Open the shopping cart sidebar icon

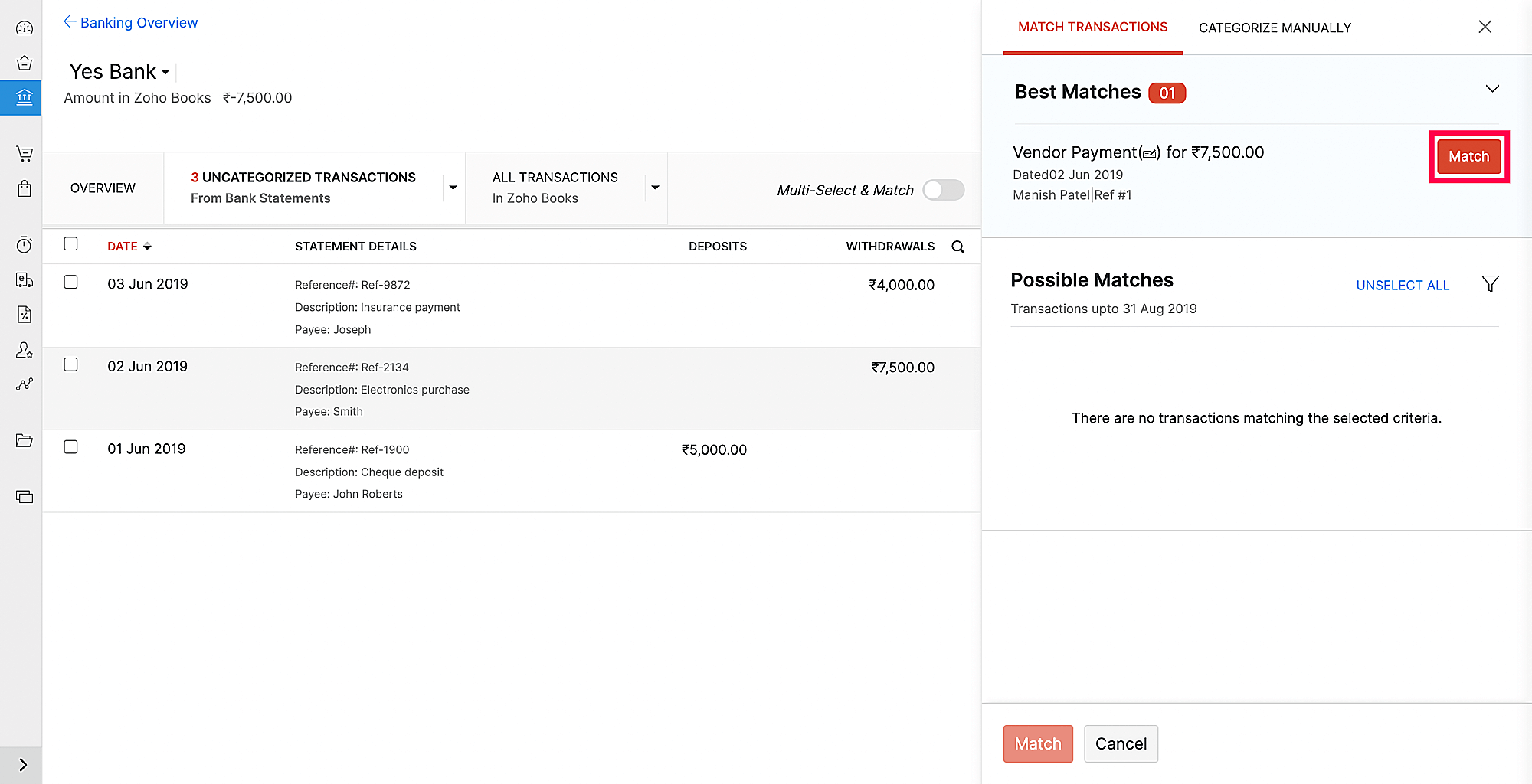(x=25, y=154)
